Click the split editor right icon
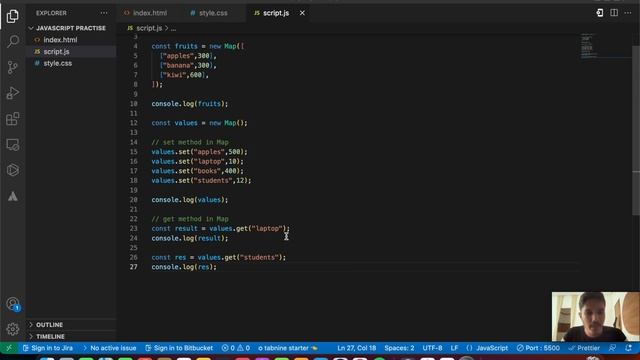The height and width of the screenshot is (360, 640). pyautogui.click(x=614, y=13)
